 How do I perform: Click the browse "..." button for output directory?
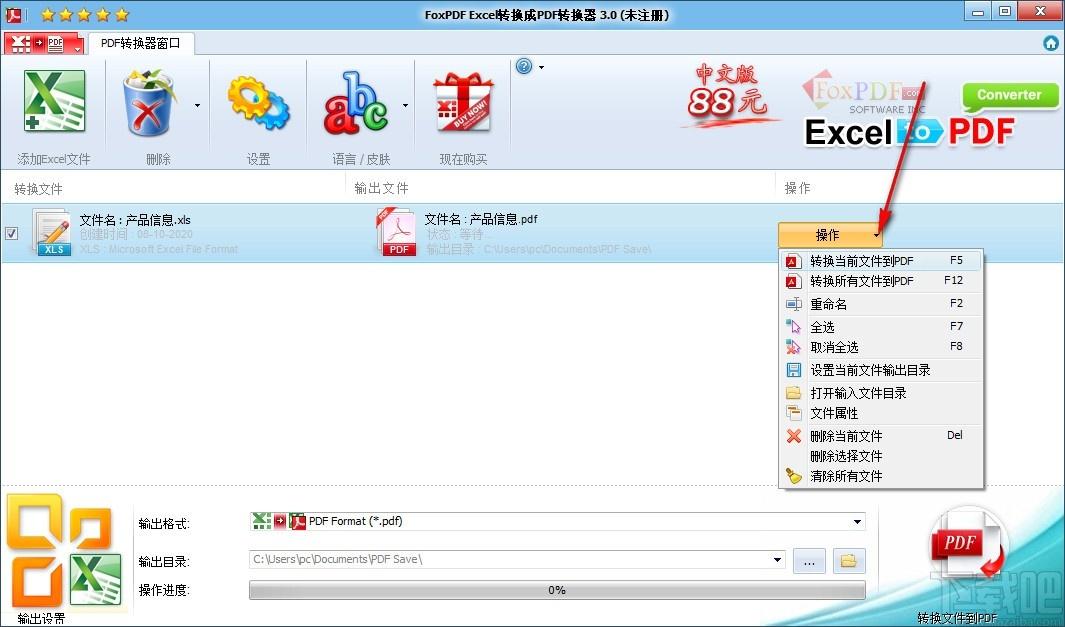point(809,561)
